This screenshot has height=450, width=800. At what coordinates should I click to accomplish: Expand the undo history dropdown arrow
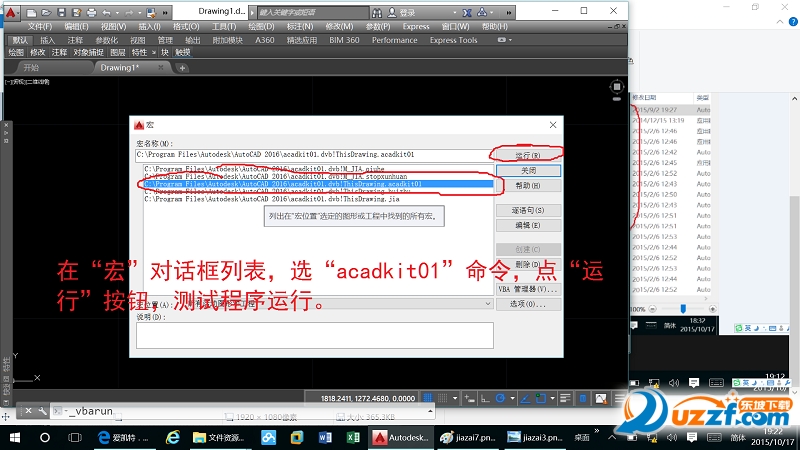tap(117, 13)
